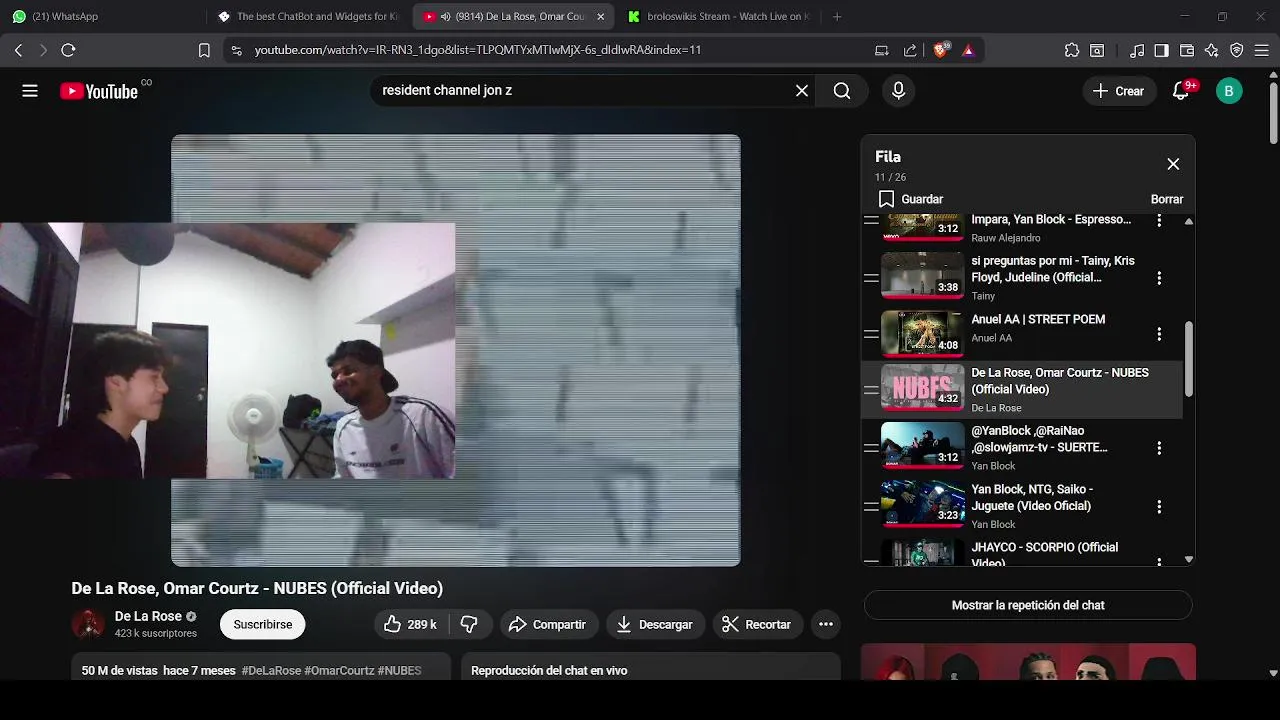Click the browser share page icon
Viewport: 1280px width, 720px height.
tap(910, 50)
